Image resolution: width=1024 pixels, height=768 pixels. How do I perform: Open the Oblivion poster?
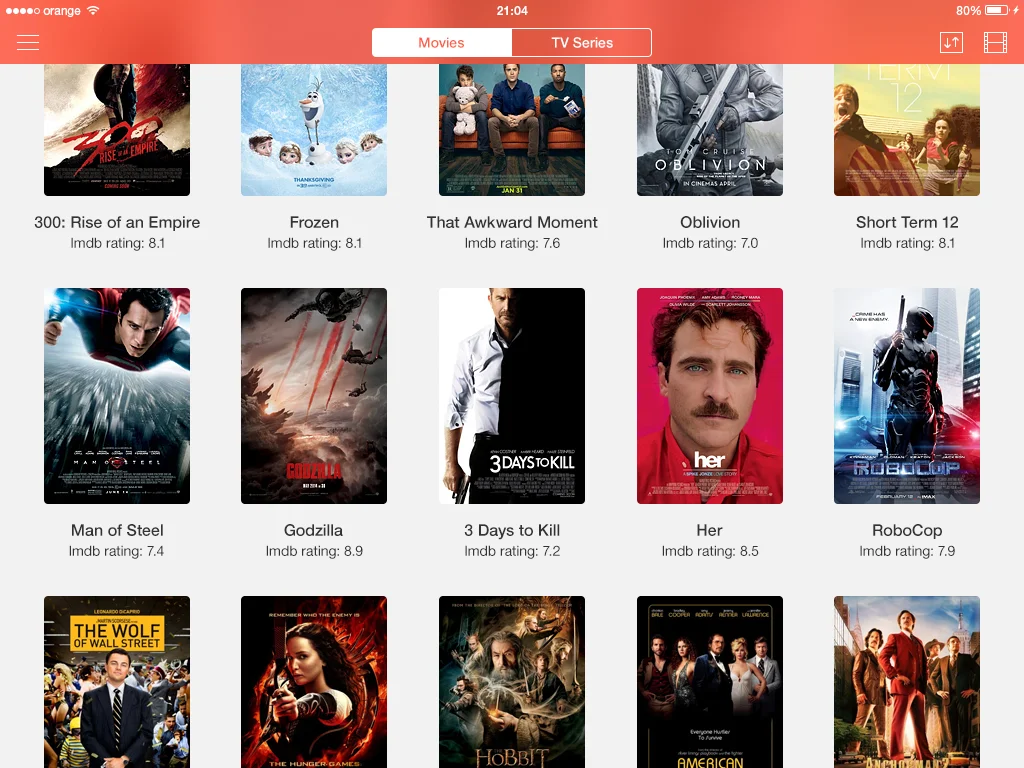coord(709,130)
